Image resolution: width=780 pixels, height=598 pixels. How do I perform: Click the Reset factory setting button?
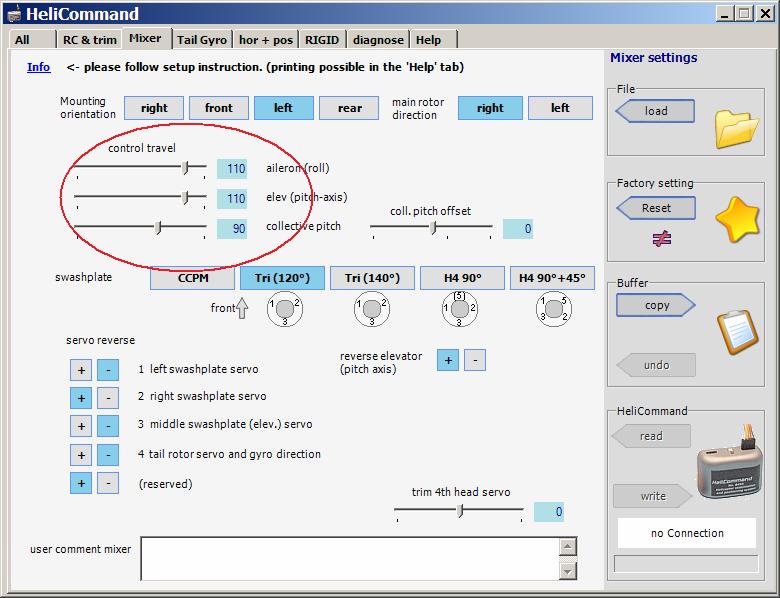click(655, 208)
